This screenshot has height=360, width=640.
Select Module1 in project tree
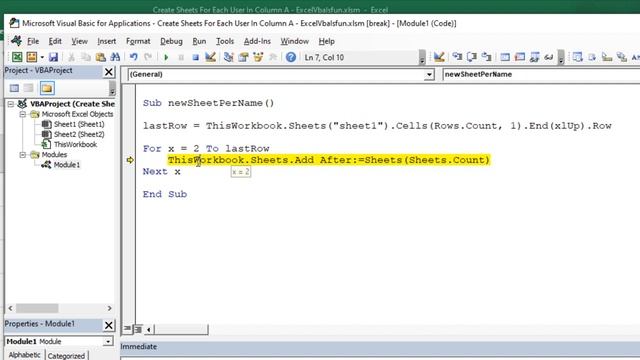[x=67, y=165]
